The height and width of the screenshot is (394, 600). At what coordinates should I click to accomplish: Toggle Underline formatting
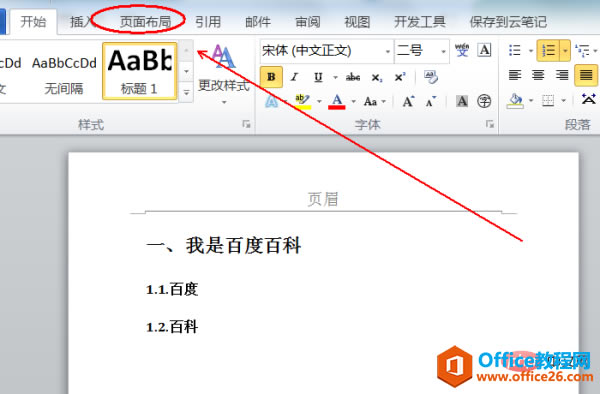coord(318,77)
